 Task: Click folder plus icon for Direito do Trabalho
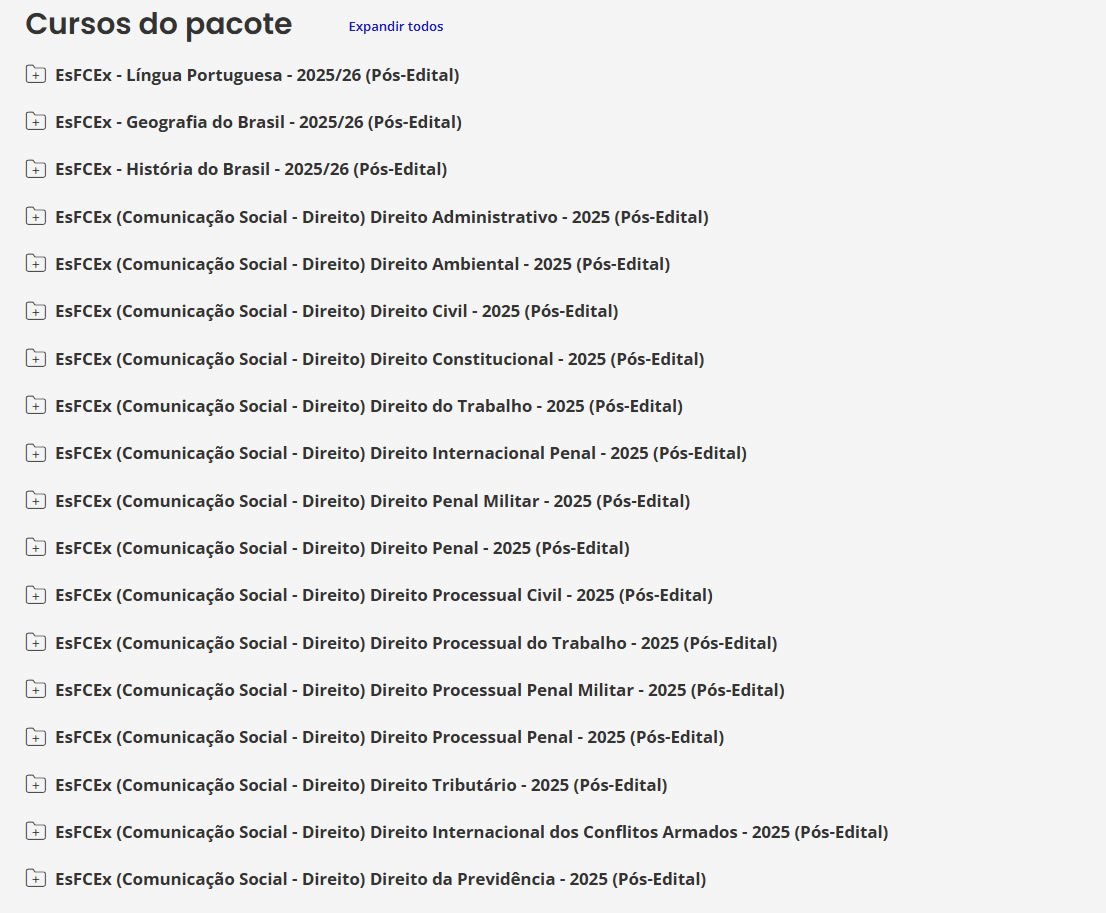coord(36,406)
